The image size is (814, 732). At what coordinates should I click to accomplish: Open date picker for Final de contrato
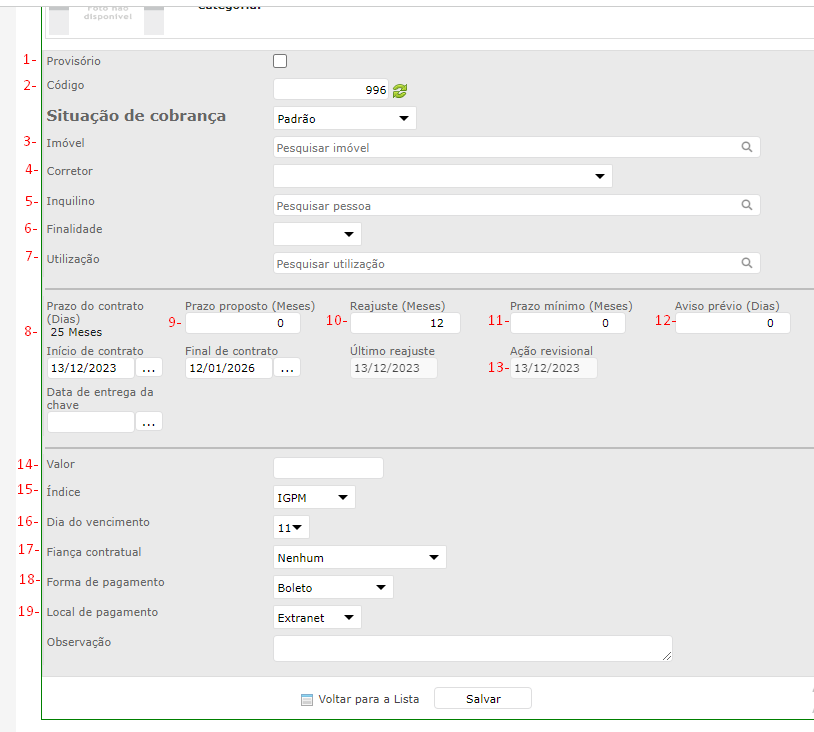[287, 368]
